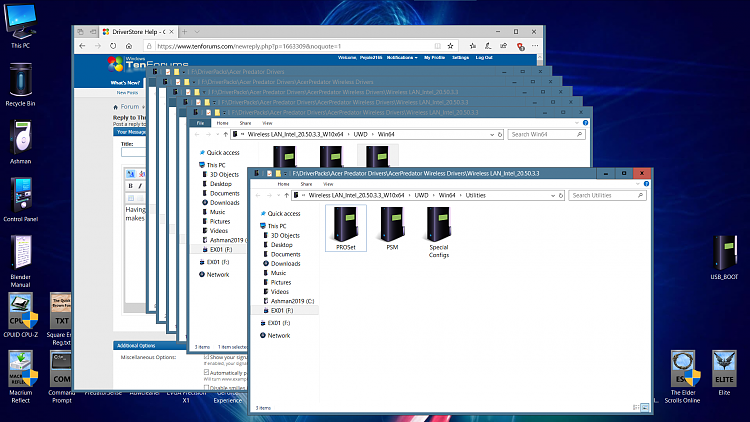Viewport: 750px width, 422px height.
Task: Select Music in Win64 window navigation pane
Action: pos(217,212)
